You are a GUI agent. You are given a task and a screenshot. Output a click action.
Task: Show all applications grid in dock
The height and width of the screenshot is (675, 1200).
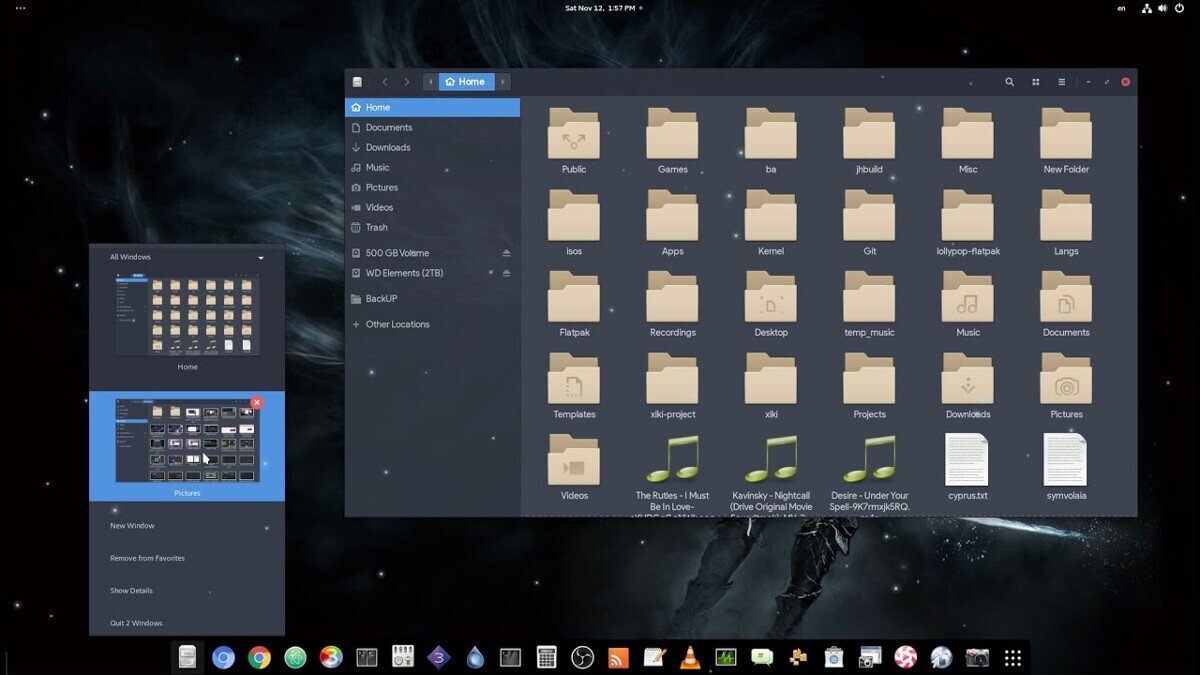pyautogui.click(x=1012, y=657)
